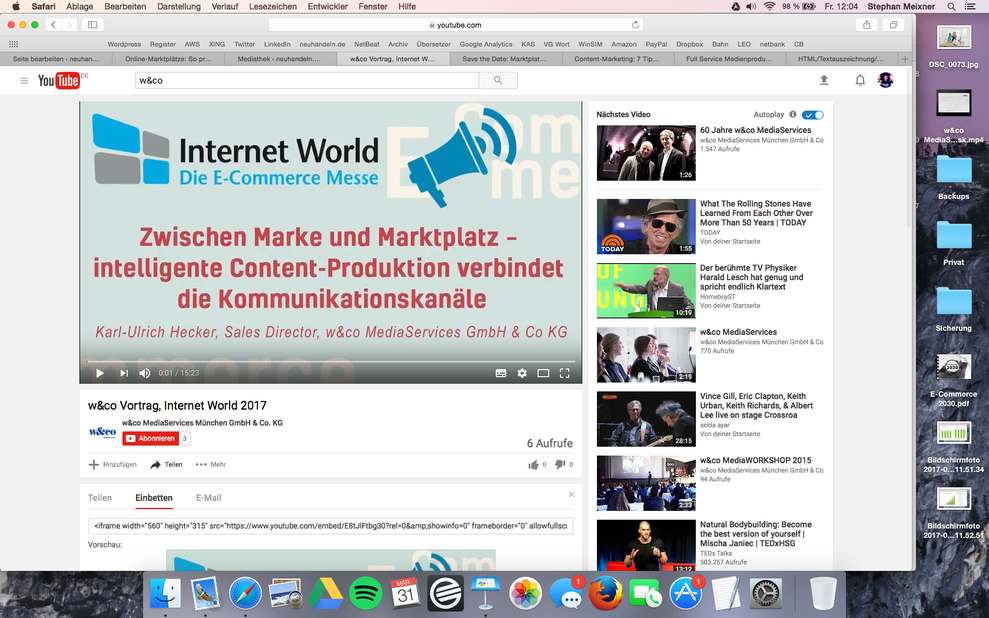This screenshot has height=618, width=989.
Task: Go to the YouTube home logo
Action: (x=59, y=81)
